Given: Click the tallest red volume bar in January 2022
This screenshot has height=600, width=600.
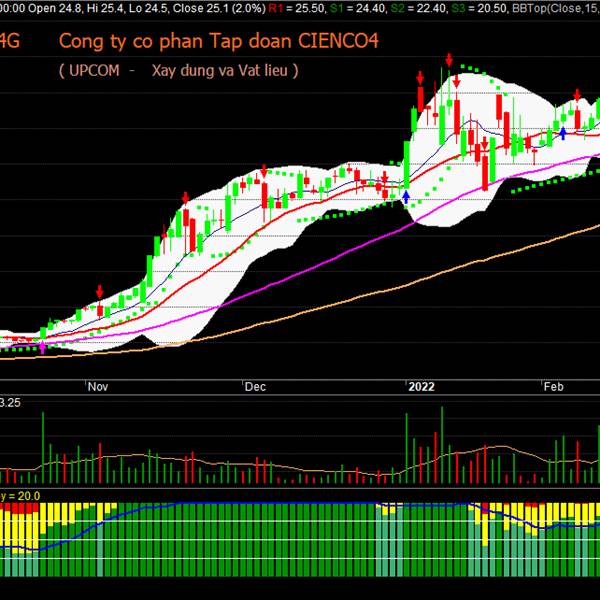Looking at the screenshot, I should click(x=435, y=457).
